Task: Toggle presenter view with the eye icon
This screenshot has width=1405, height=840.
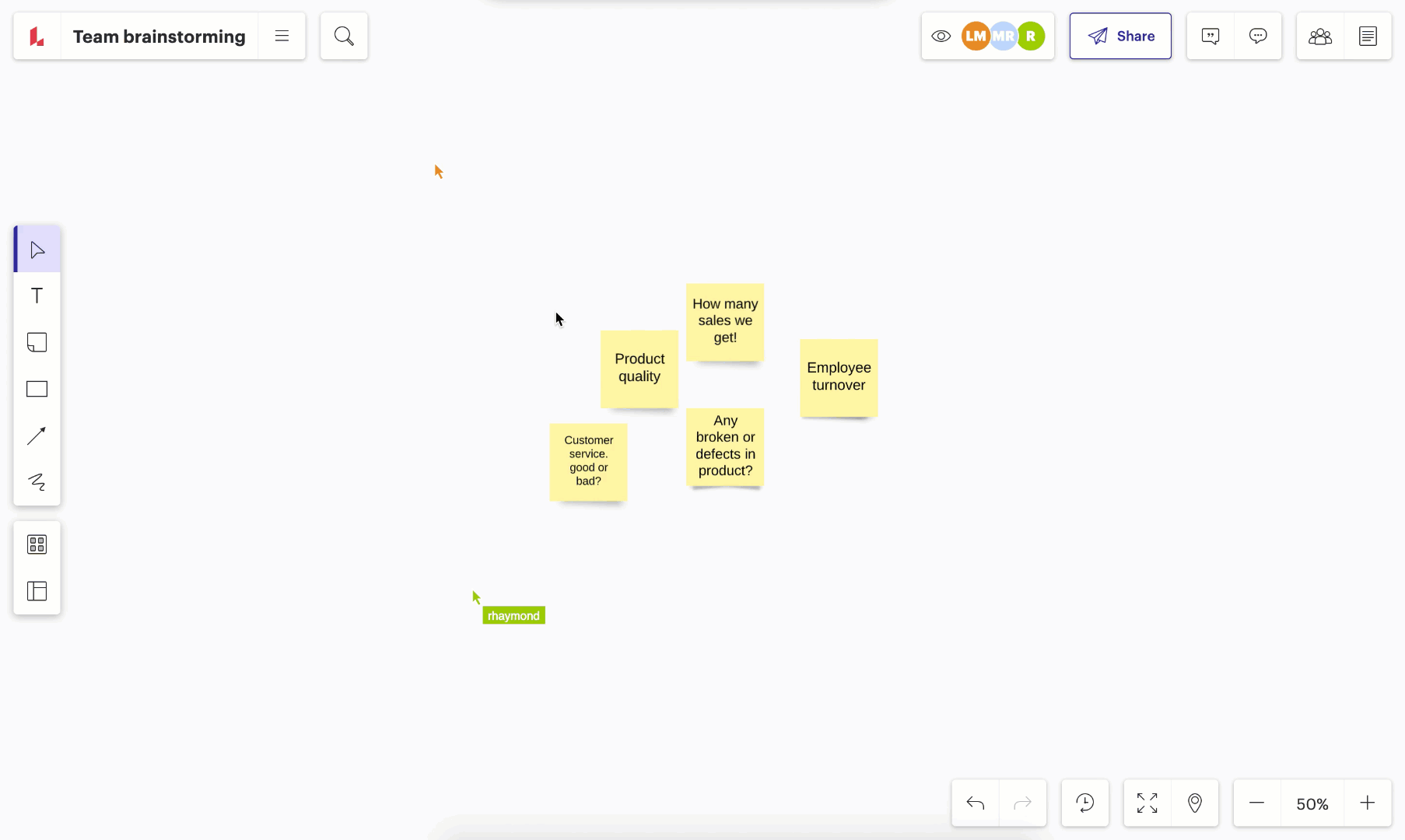Action: tap(941, 36)
